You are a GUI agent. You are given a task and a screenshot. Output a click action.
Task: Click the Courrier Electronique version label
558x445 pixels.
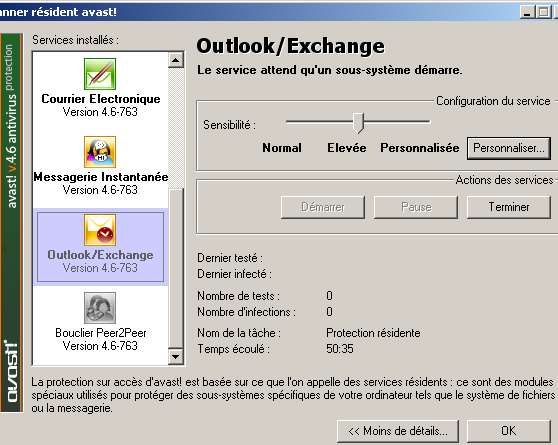click(100, 112)
